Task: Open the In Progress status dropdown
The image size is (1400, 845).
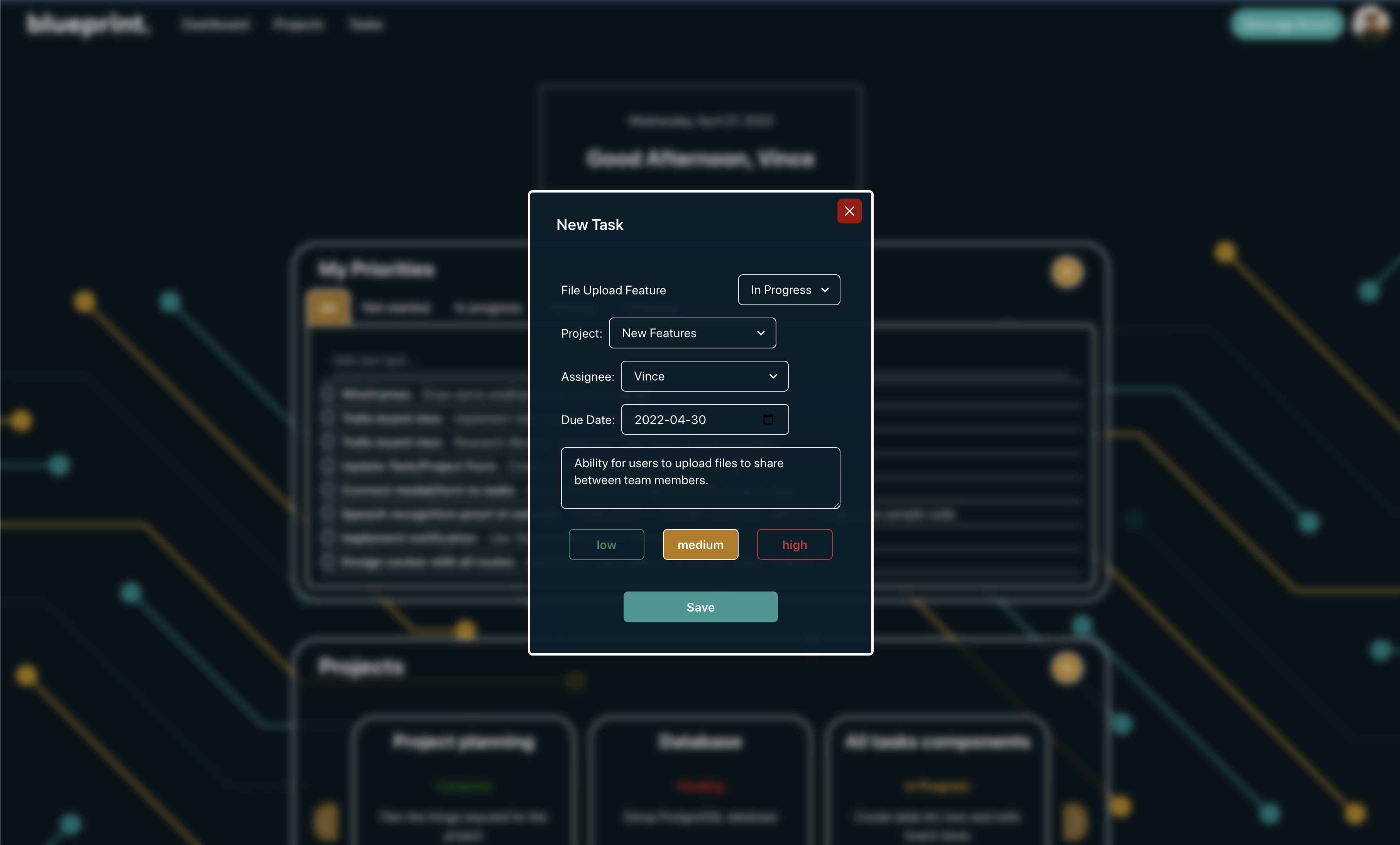Action: 789,290
